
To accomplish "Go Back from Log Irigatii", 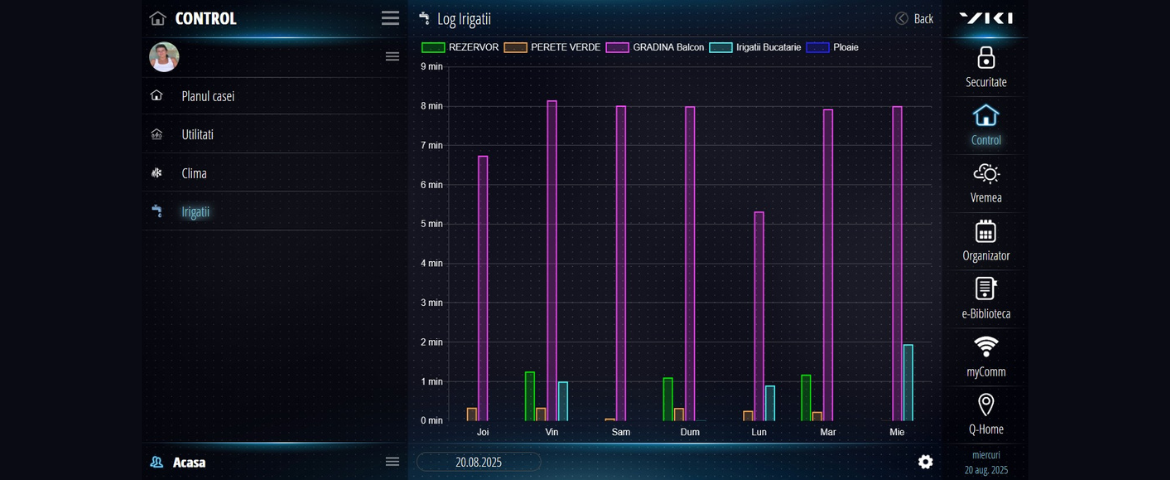I will (914, 18).
